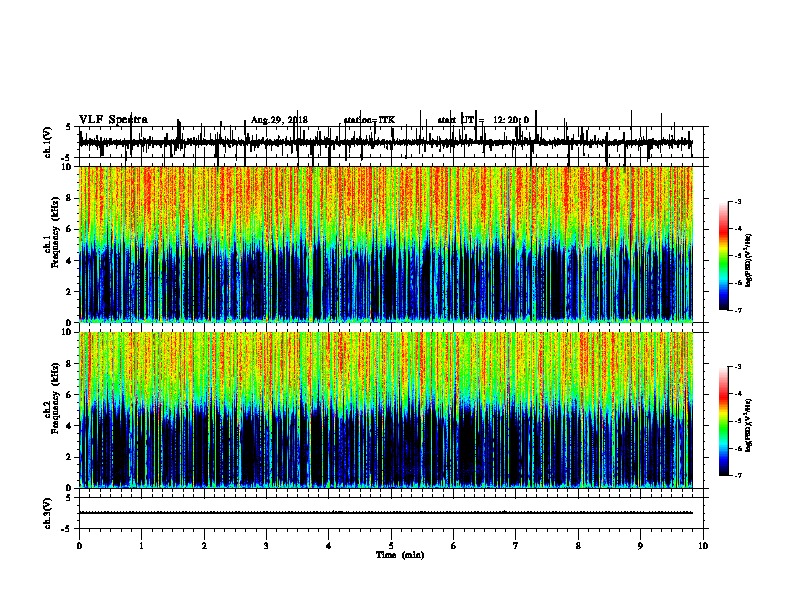Click time axis tick label "7"
Image resolution: width=792 pixels, height=612 pixels.
(x=516, y=546)
